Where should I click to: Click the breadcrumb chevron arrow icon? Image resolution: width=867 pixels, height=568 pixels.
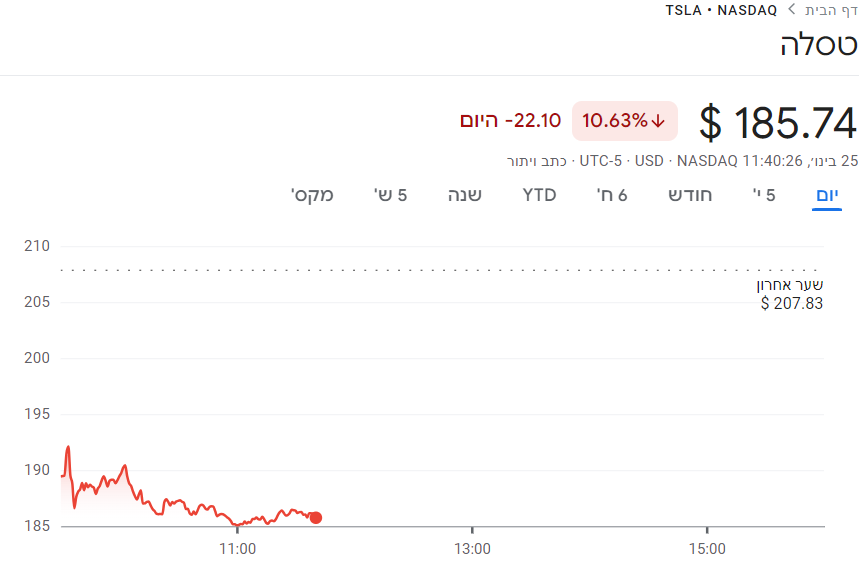coord(791,10)
